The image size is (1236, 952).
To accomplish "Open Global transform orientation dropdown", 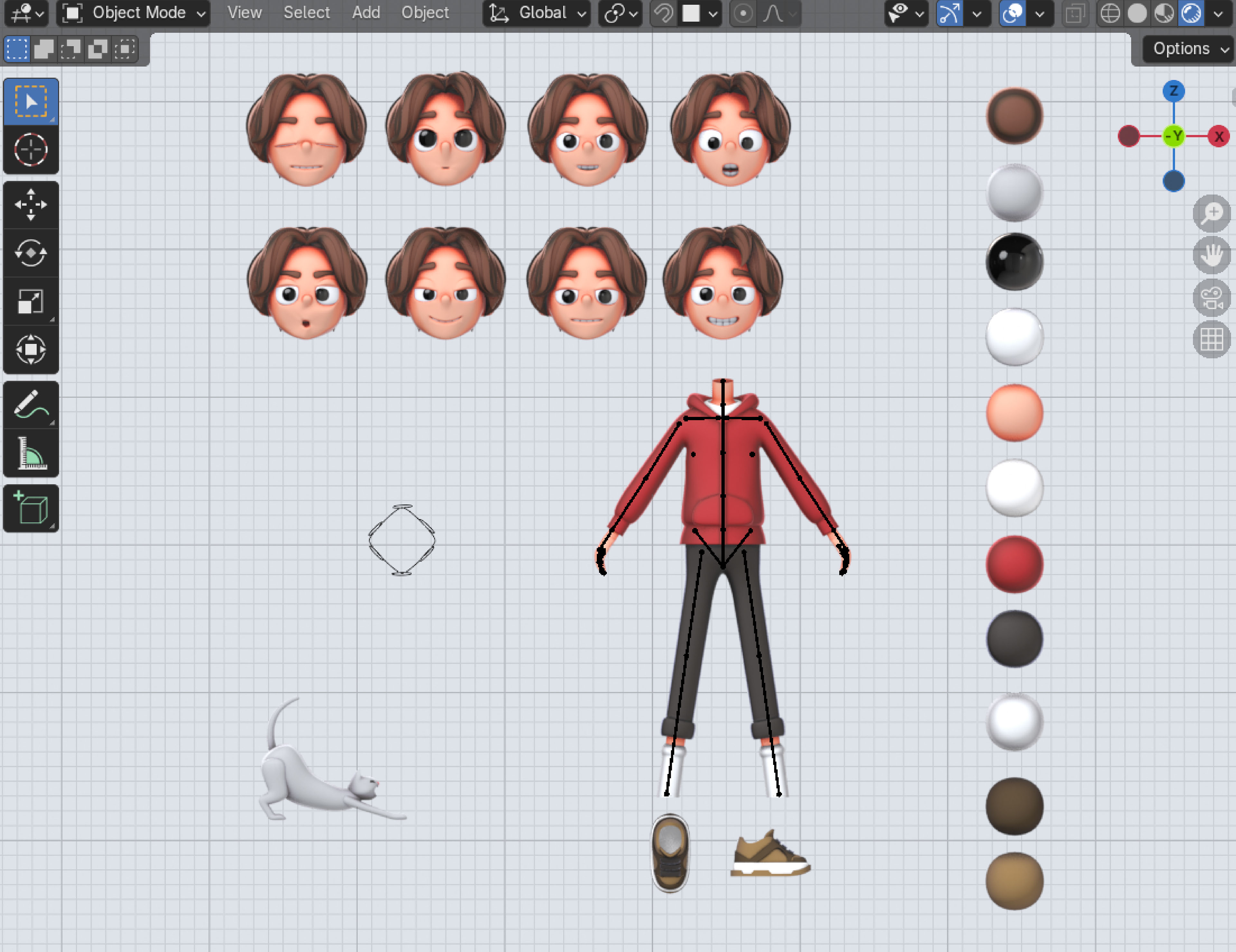I will click(x=537, y=13).
